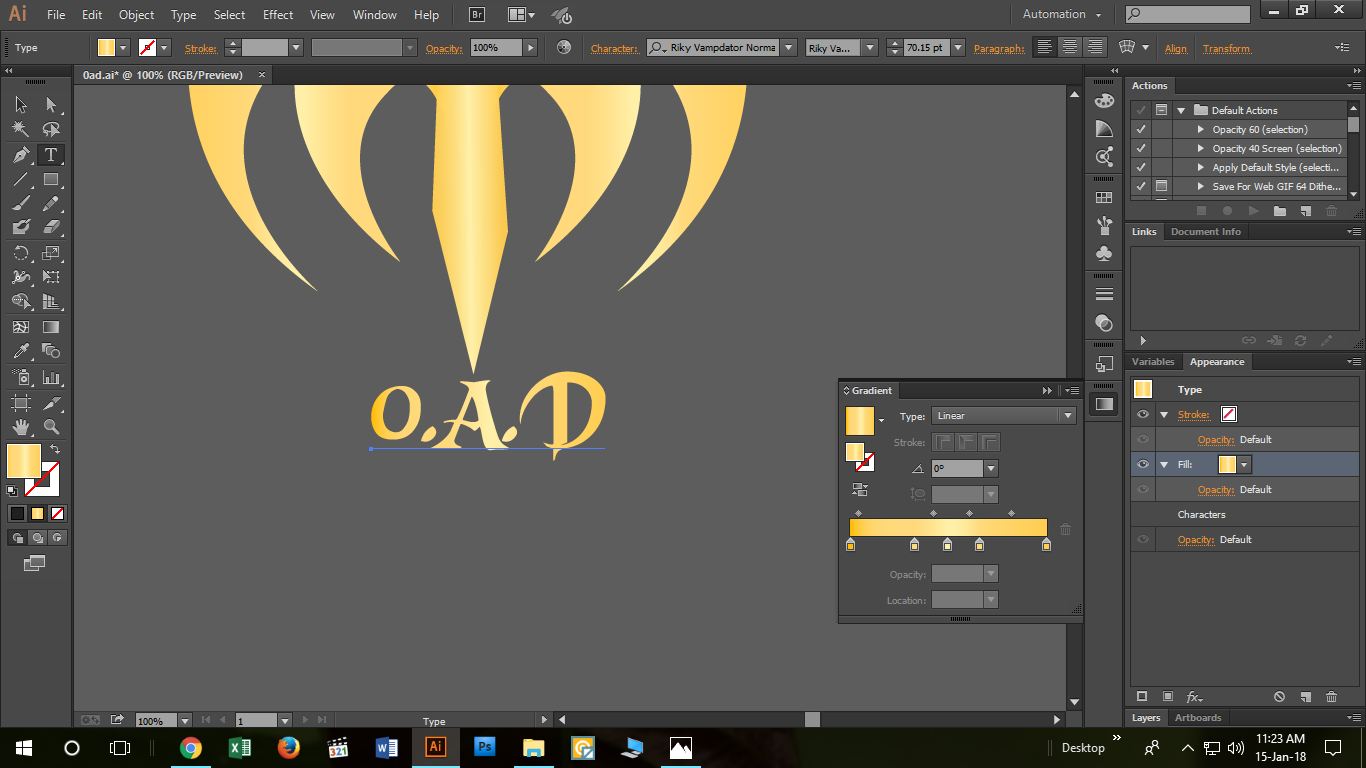Switch to the Document Info tab
This screenshot has width=1366, height=768.
[1206, 232]
